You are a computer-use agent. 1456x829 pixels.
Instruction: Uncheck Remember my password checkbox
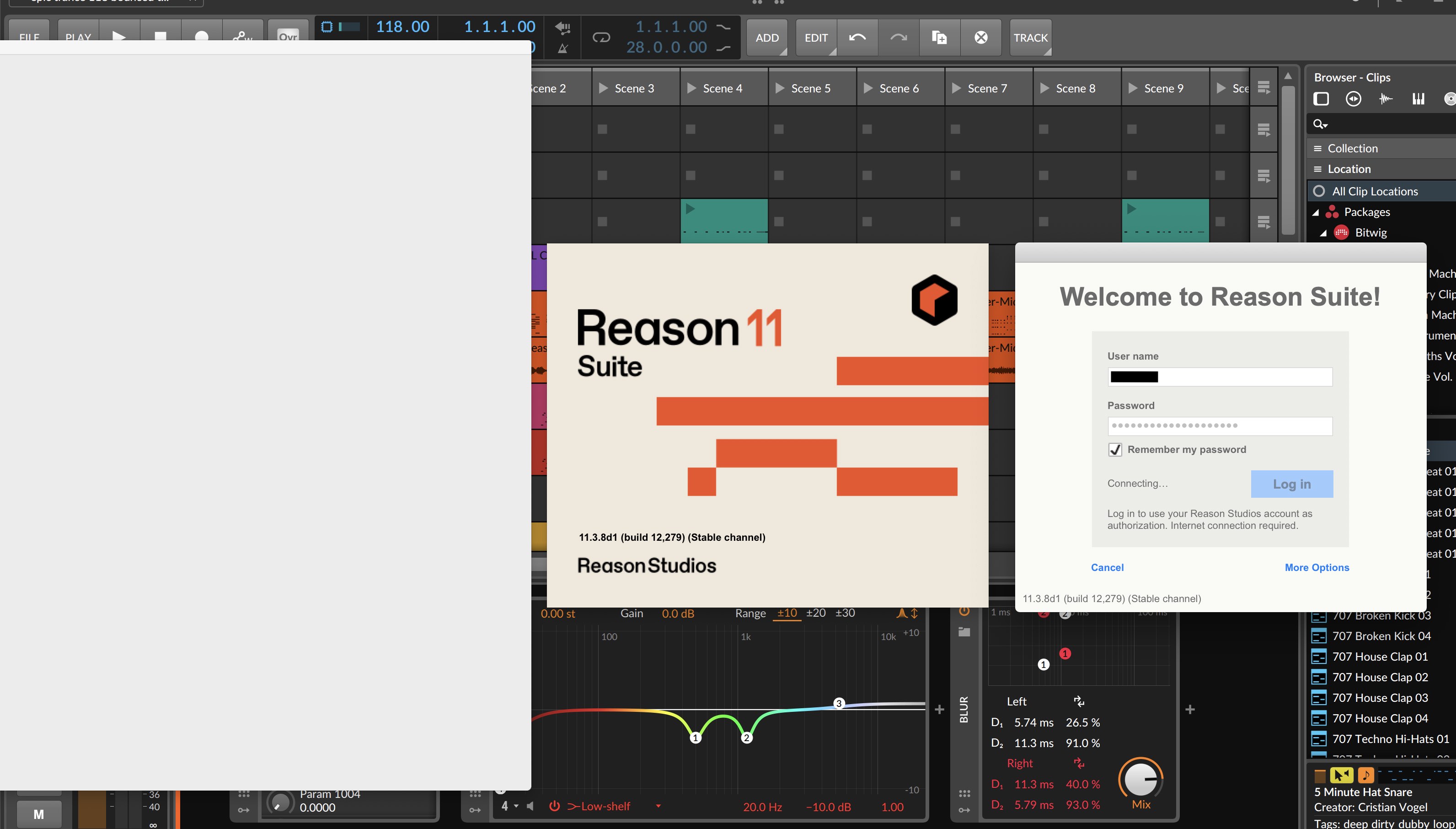1115,450
